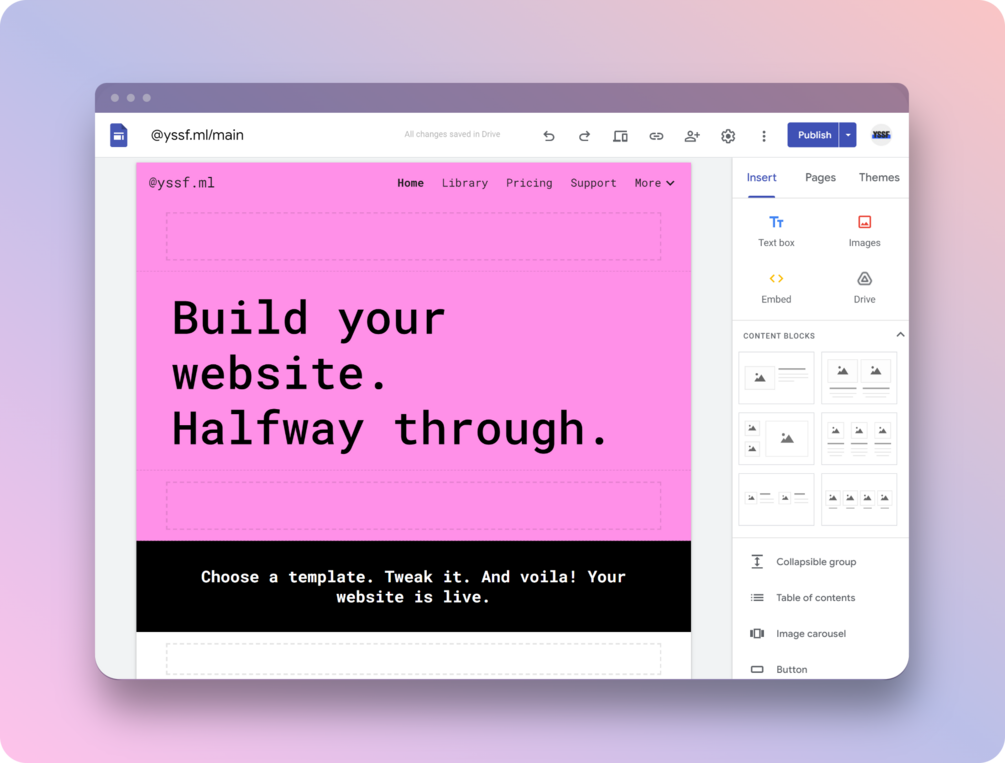The height and width of the screenshot is (763, 1005).
Task: Insert an Image carousel
Action: [x=810, y=633]
